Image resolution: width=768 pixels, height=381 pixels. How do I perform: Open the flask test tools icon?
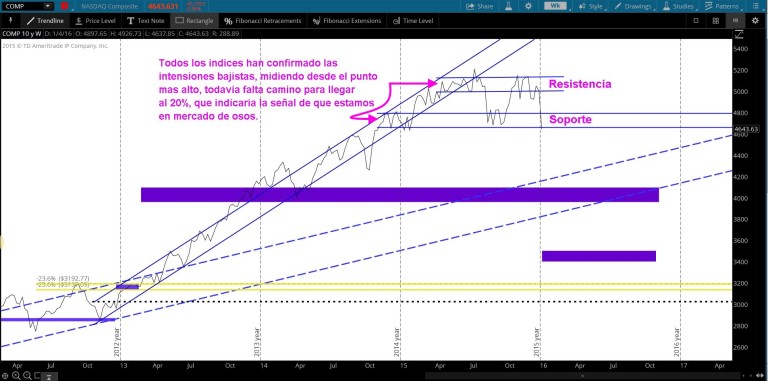point(508,6)
